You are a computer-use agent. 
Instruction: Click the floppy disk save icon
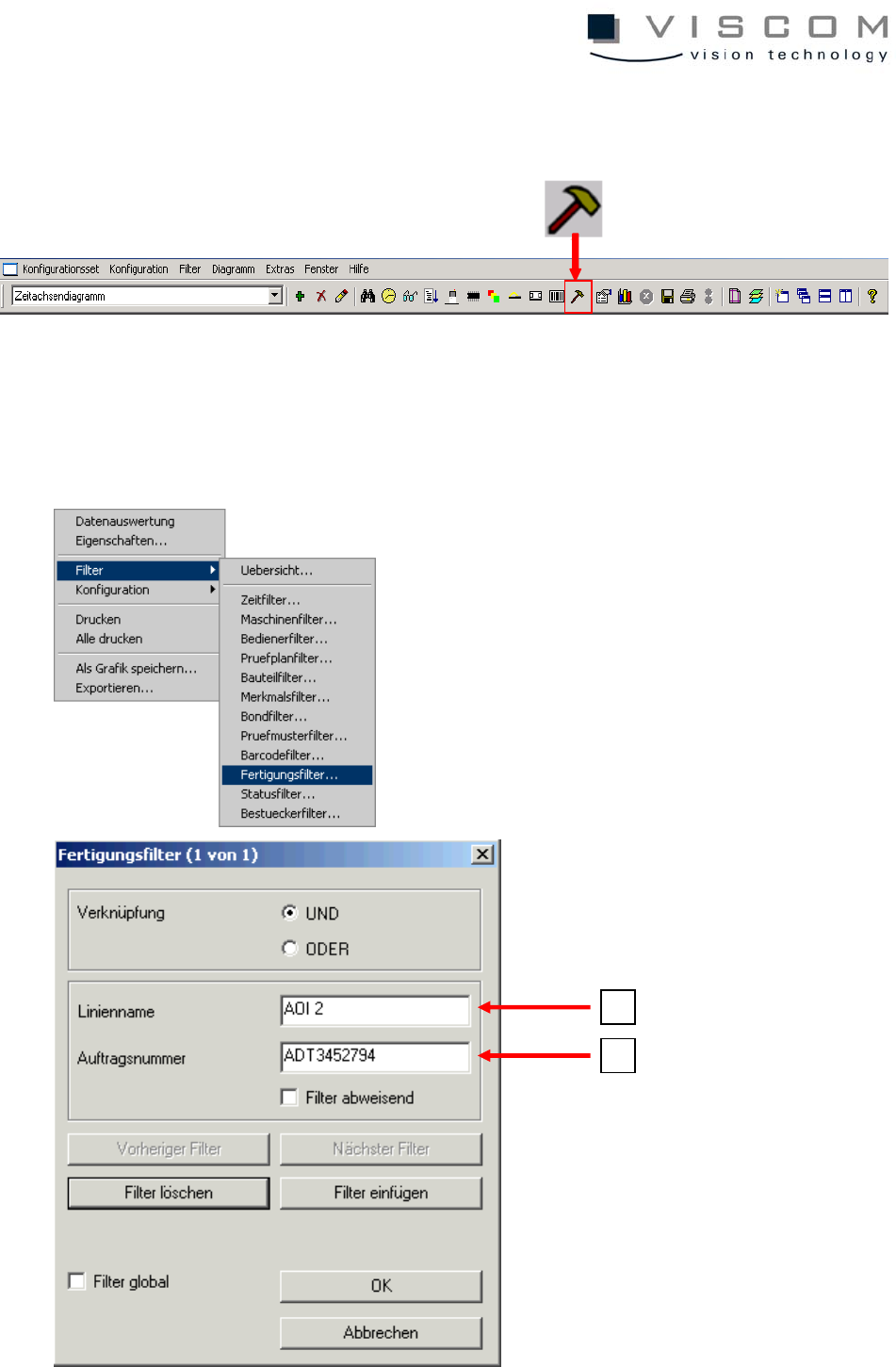tap(667, 296)
